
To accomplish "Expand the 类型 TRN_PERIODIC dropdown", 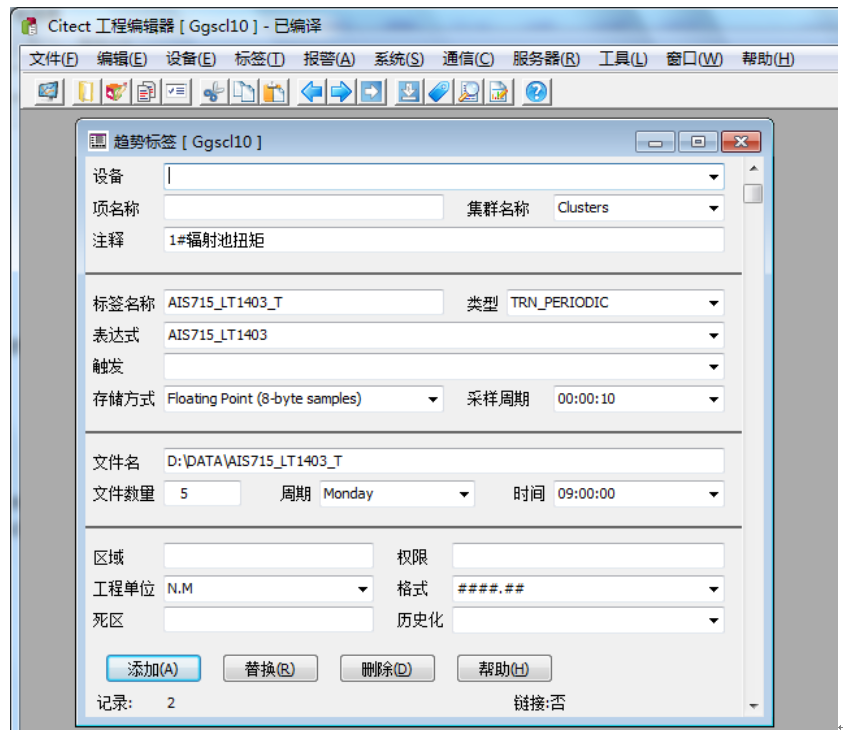I will 712,301.
